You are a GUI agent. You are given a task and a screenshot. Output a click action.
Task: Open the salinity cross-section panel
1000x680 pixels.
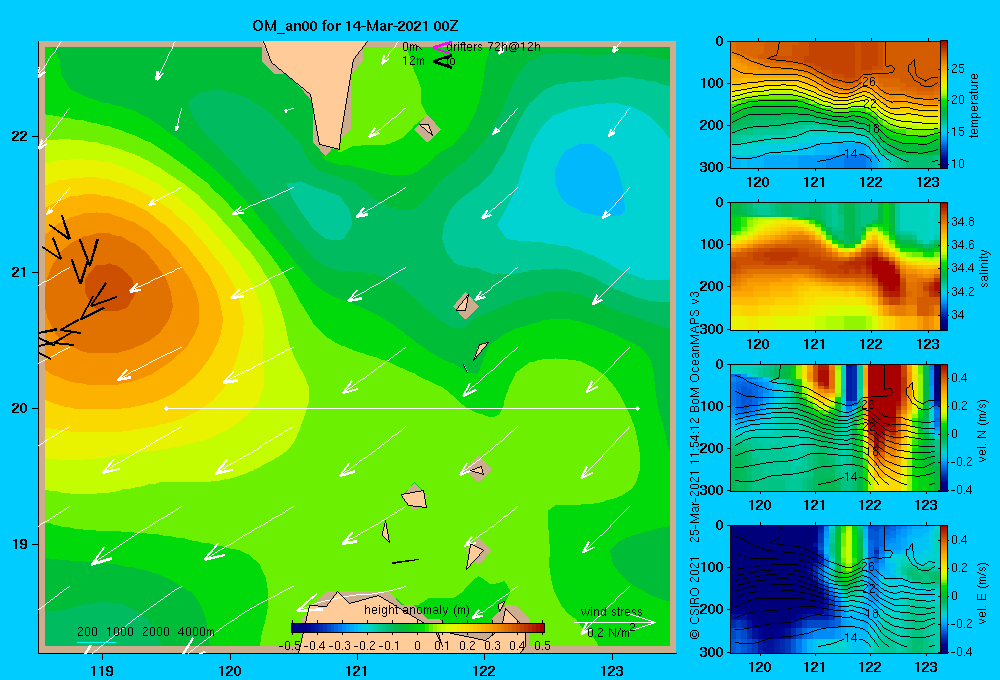point(835,266)
